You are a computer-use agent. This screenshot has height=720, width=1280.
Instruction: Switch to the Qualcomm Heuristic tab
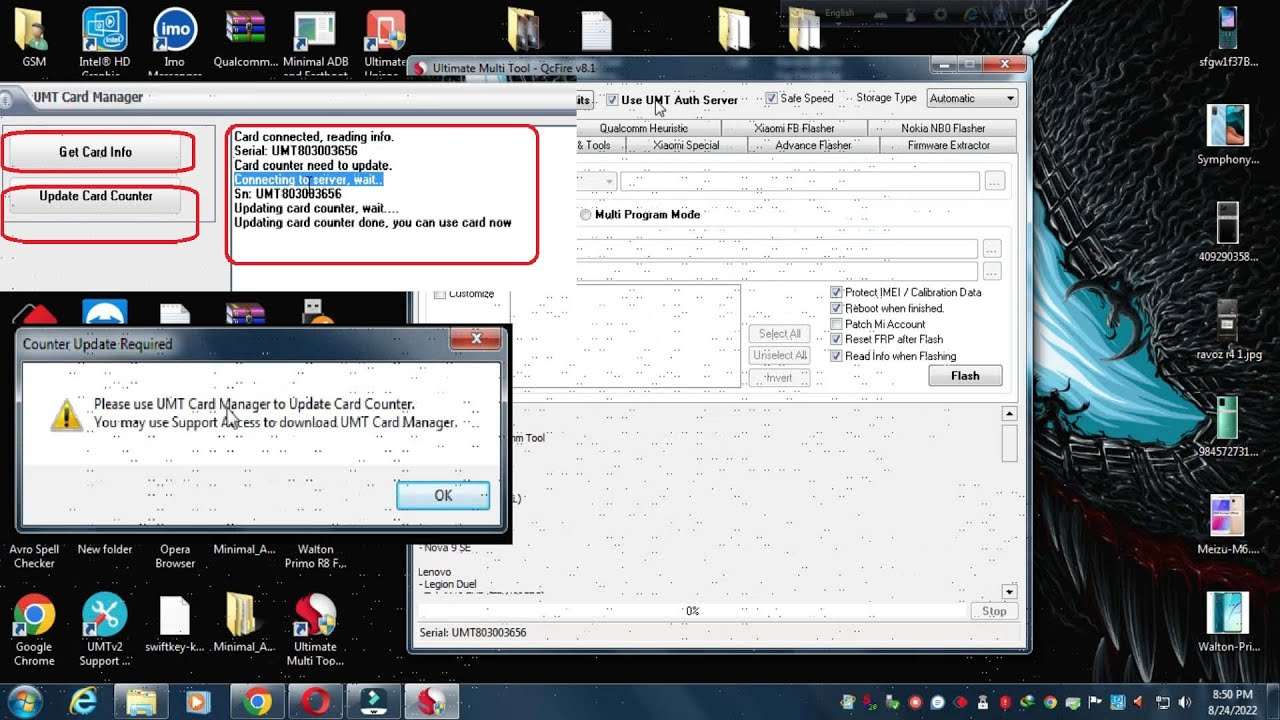click(x=644, y=128)
